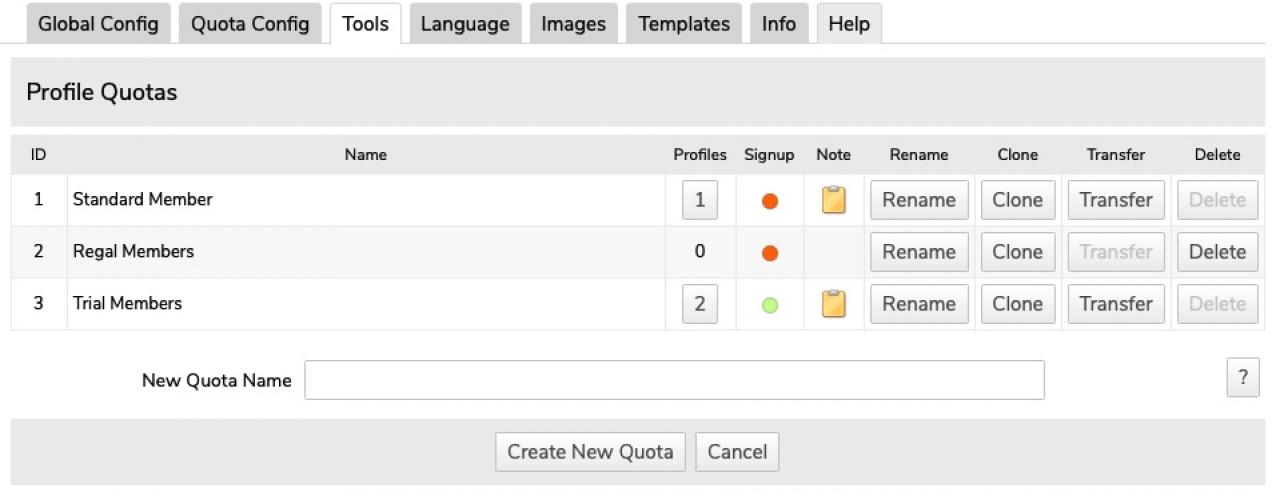Open the Help tab
The image size is (1280, 496).
(849, 24)
